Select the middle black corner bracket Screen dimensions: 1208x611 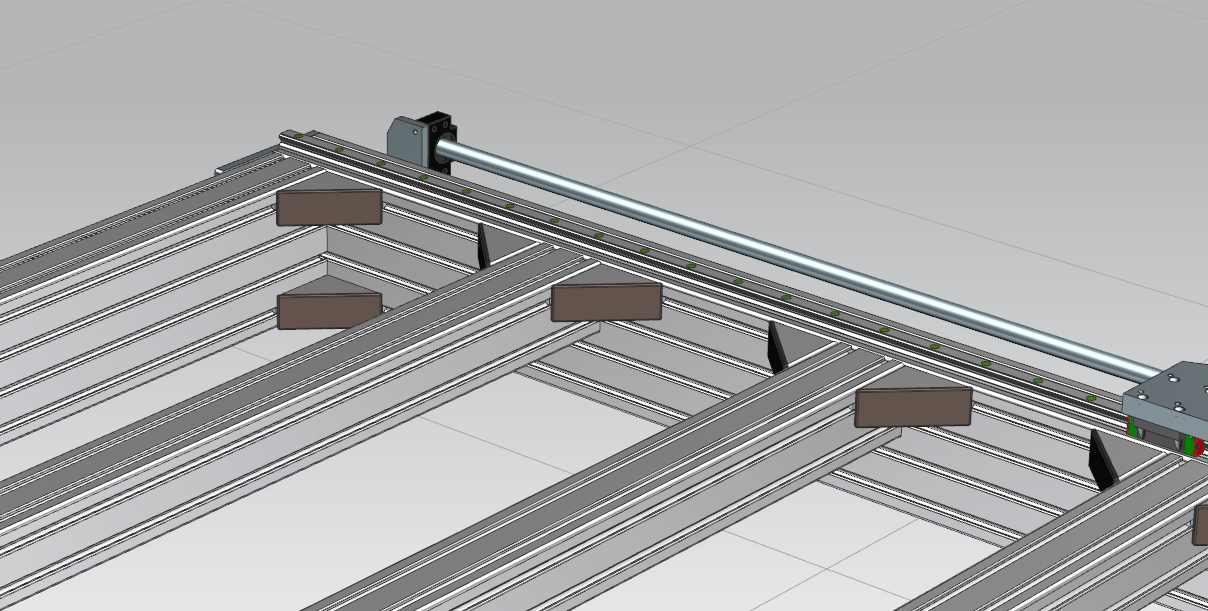[x=776, y=347]
